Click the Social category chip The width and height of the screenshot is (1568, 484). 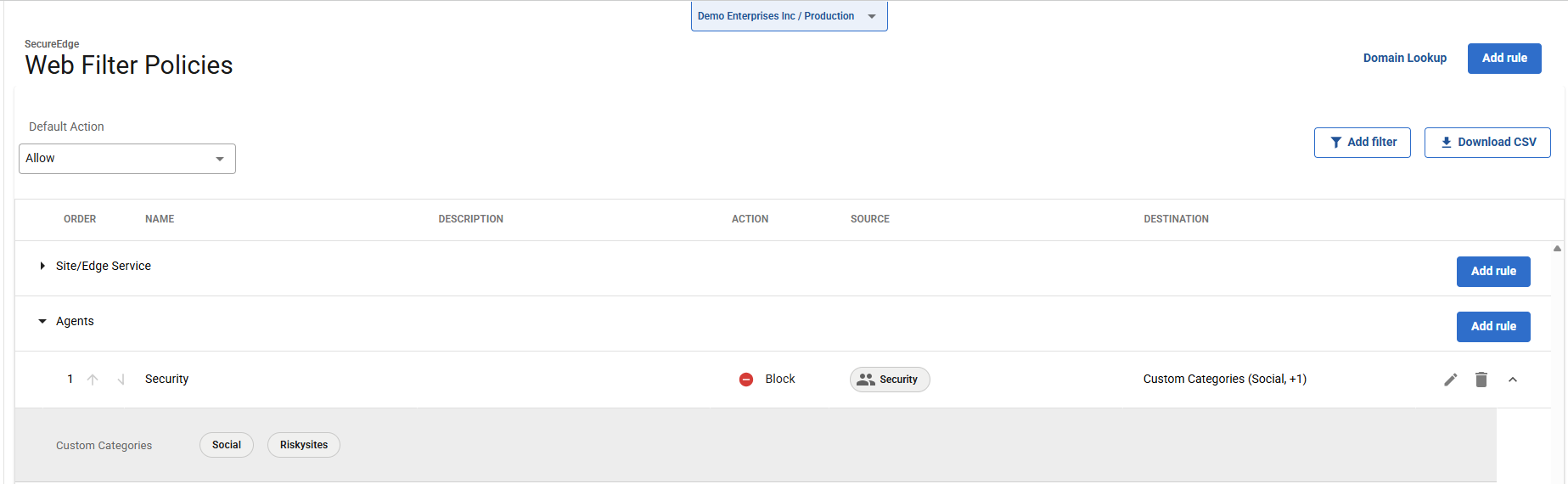coord(227,445)
